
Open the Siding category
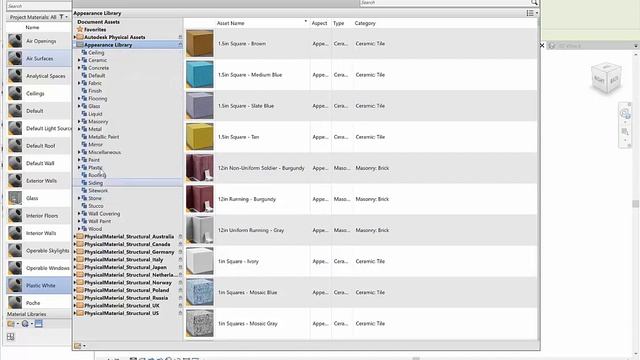click(95, 183)
